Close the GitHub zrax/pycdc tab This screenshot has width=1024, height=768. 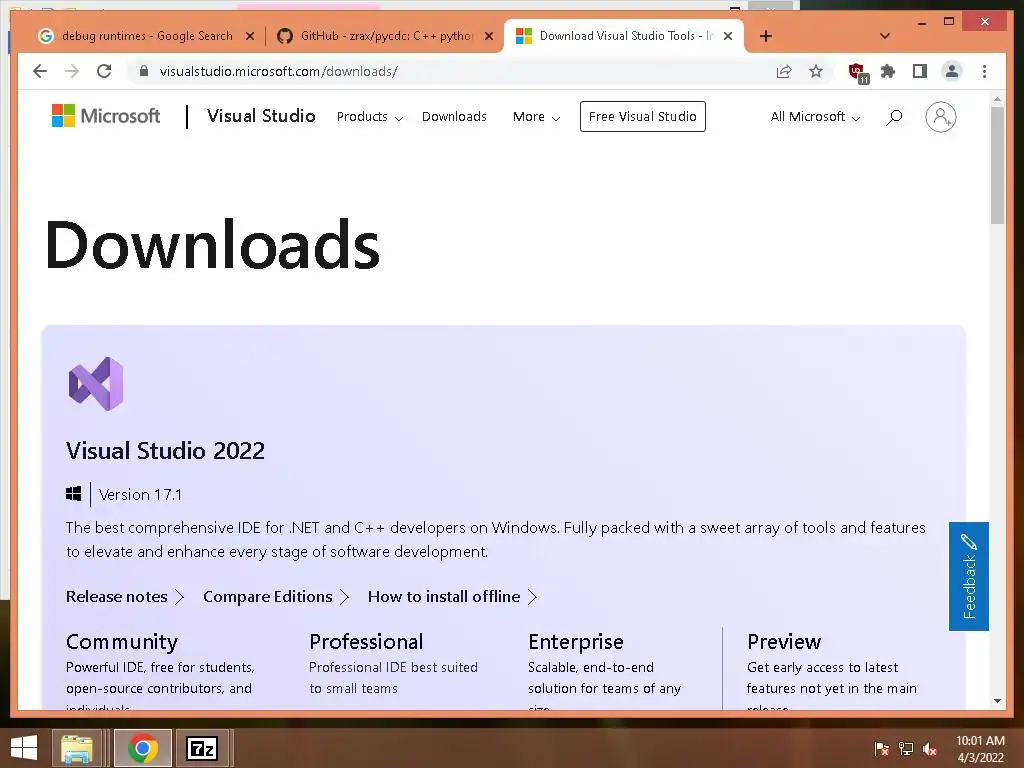click(x=488, y=37)
